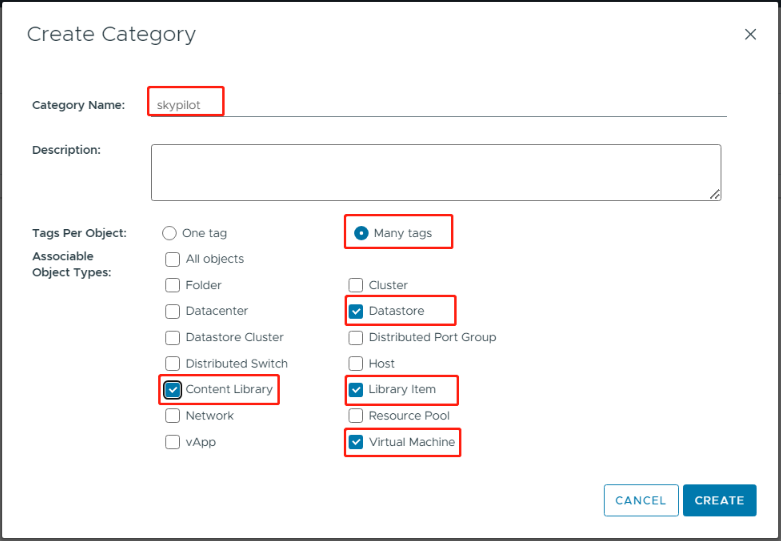This screenshot has width=781, height=541.
Task: Click the Associable Object Types label
Action: [x=72, y=265]
